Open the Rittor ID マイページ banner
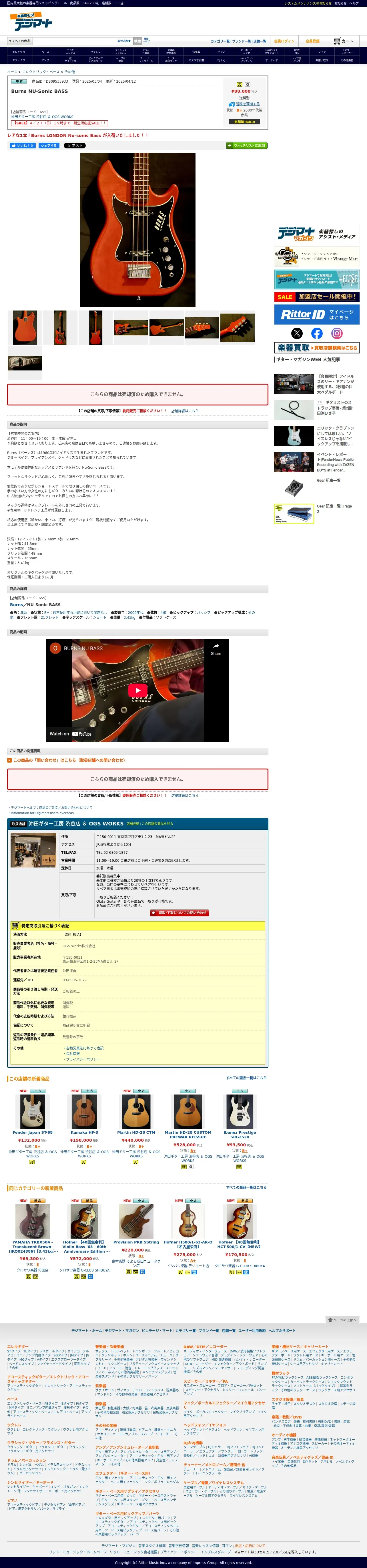Screen dimensions: 367x1568 point(316,315)
